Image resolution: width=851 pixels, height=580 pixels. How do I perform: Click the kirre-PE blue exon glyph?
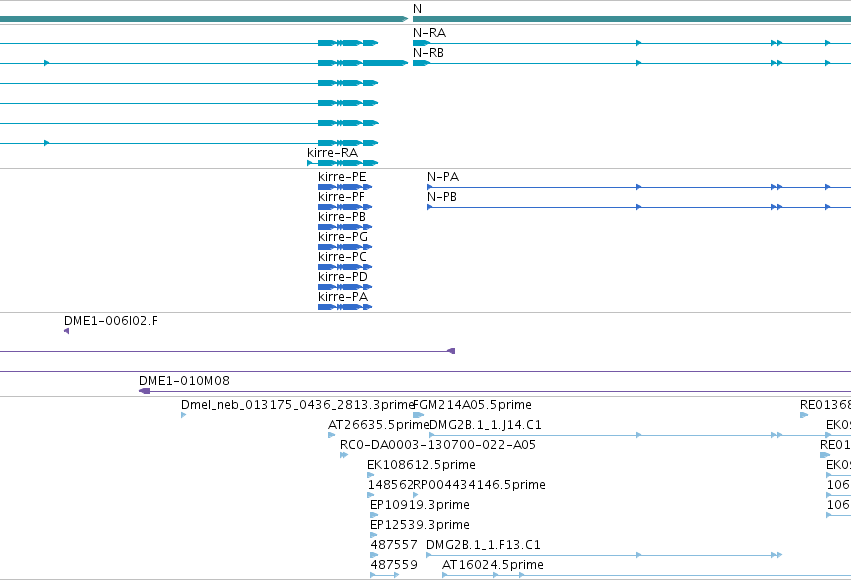345,187
